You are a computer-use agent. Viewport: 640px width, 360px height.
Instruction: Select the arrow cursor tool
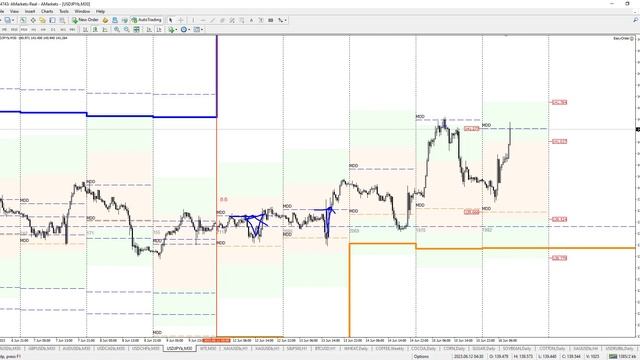(x=171, y=20)
